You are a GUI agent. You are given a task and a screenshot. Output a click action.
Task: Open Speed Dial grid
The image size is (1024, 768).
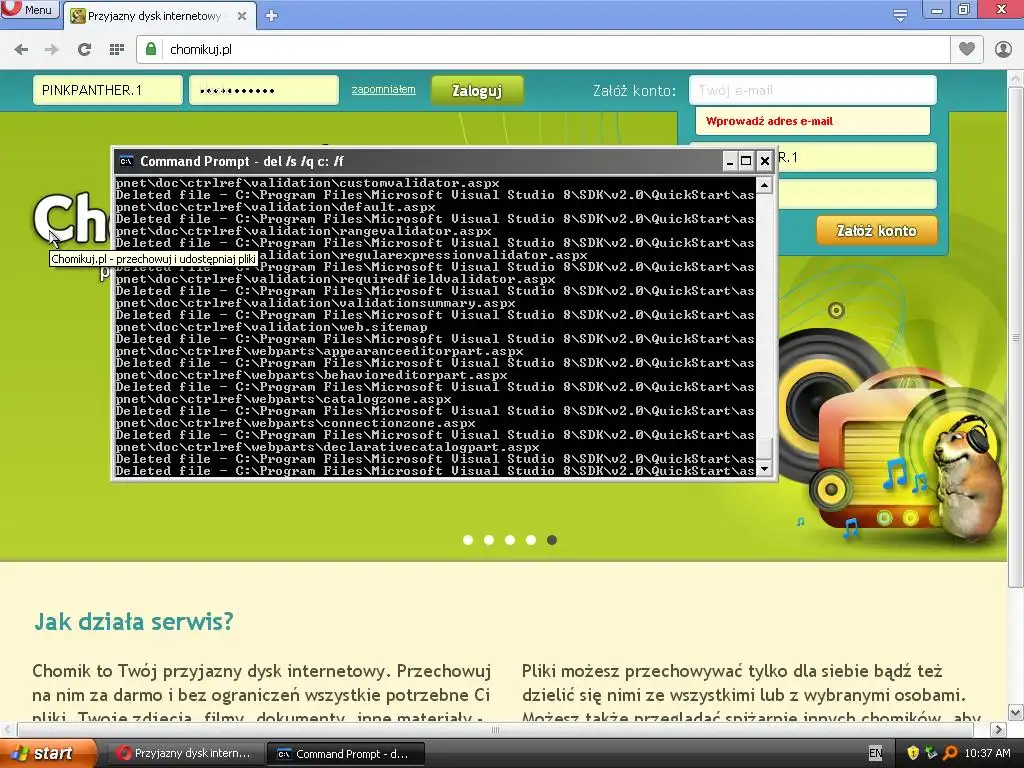pyautogui.click(x=117, y=50)
